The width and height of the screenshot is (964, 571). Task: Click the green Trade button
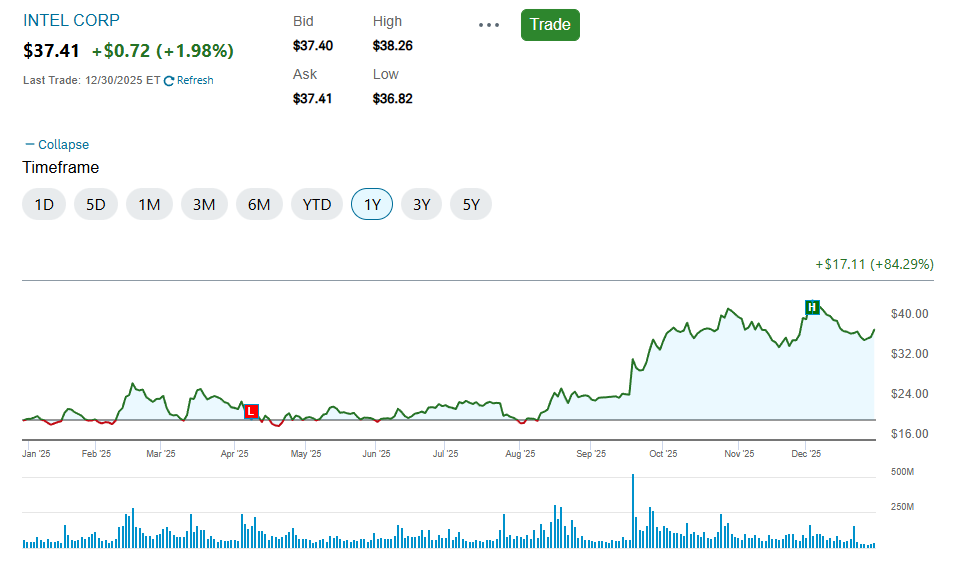click(550, 25)
